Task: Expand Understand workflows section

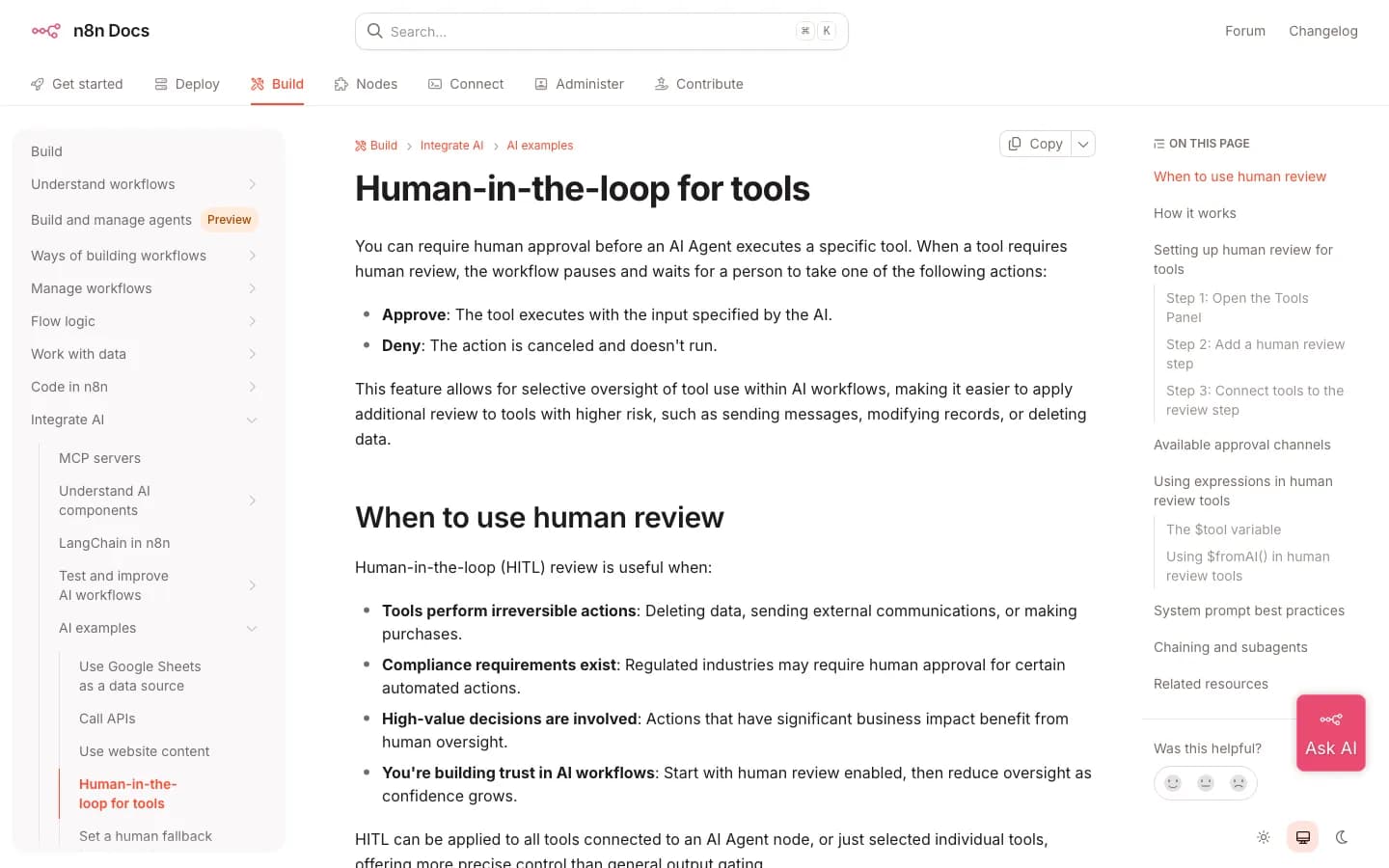Action: pyautogui.click(x=253, y=184)
